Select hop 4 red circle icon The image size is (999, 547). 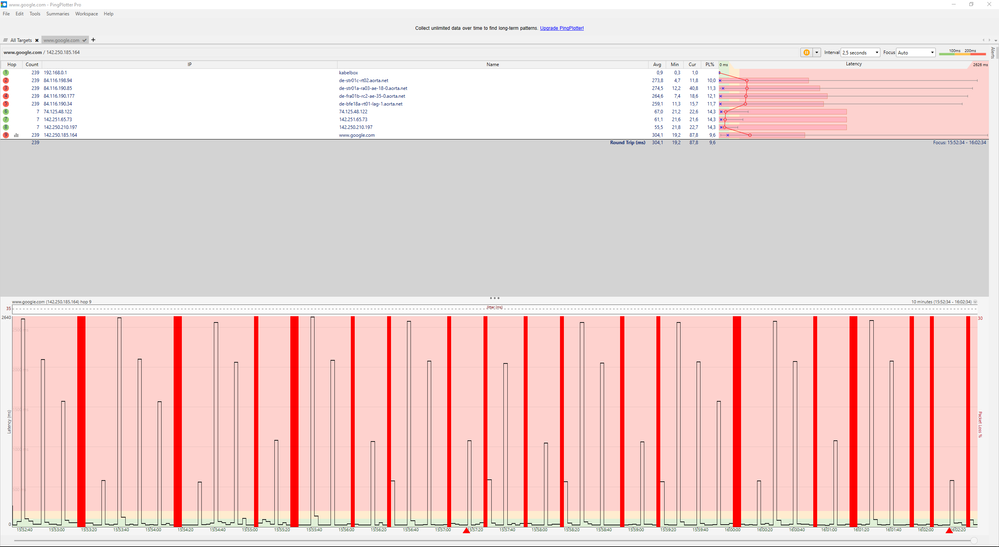click(x=6, y=96)
